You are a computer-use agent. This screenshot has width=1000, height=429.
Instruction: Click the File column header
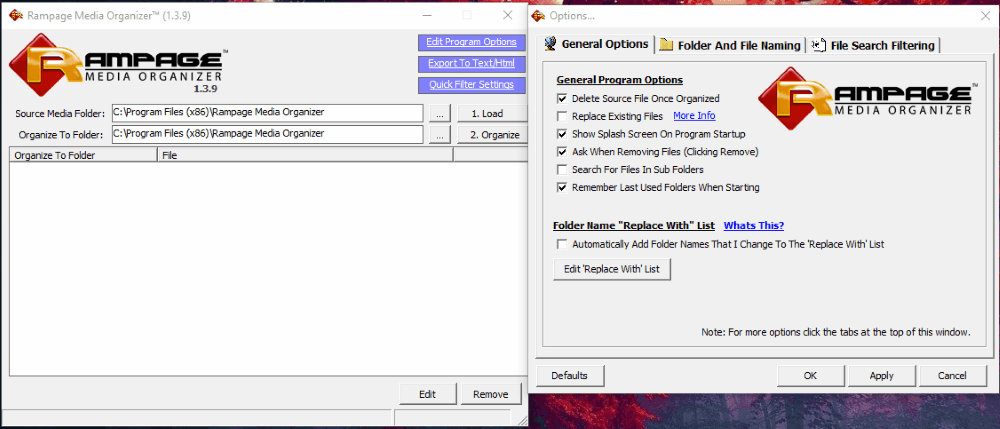(305, 155)
